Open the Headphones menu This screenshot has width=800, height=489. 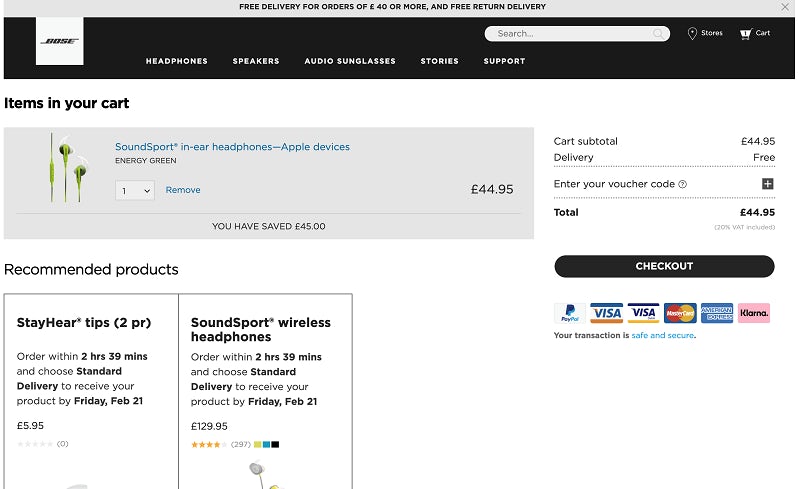pos(177,61)
